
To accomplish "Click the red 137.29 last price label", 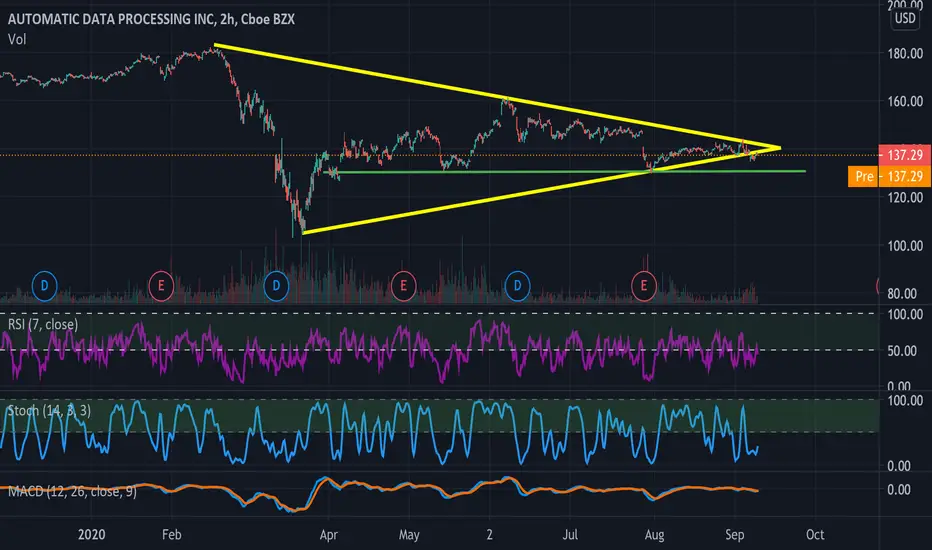I will (x=904, y=155).
